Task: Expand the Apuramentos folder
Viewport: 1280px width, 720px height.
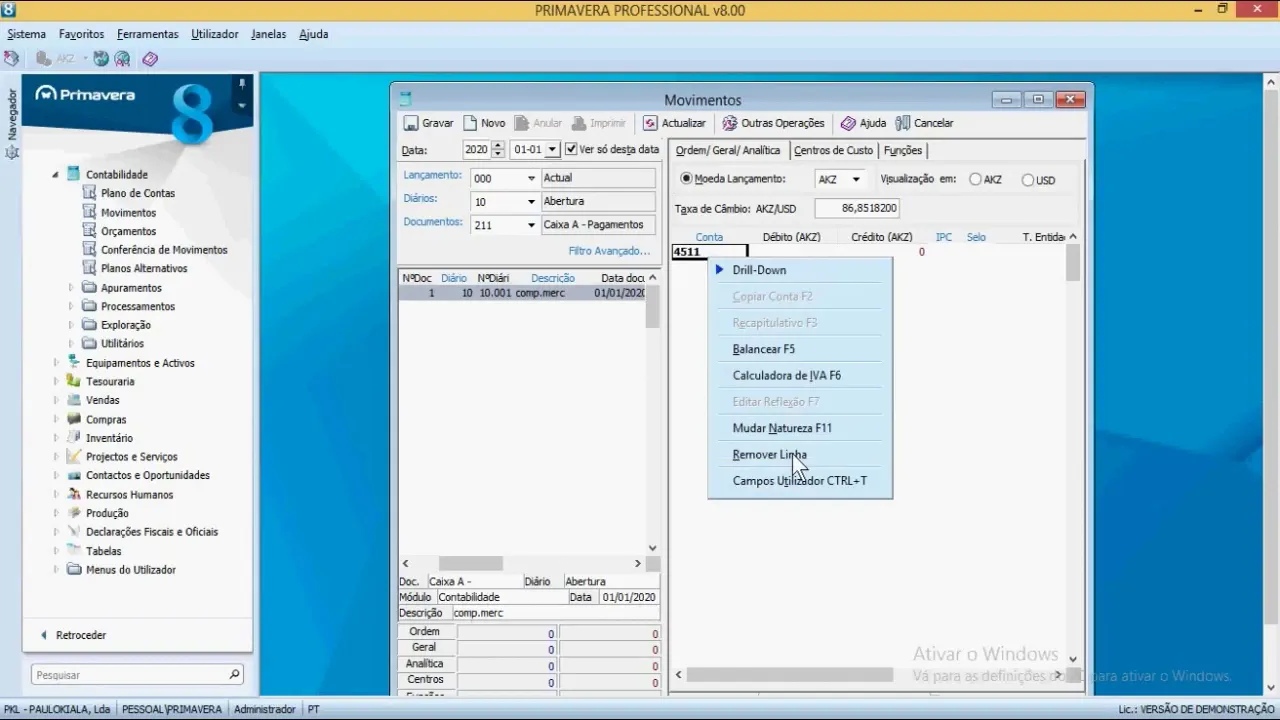Action: pyautogui.click(x=71, y=287)
